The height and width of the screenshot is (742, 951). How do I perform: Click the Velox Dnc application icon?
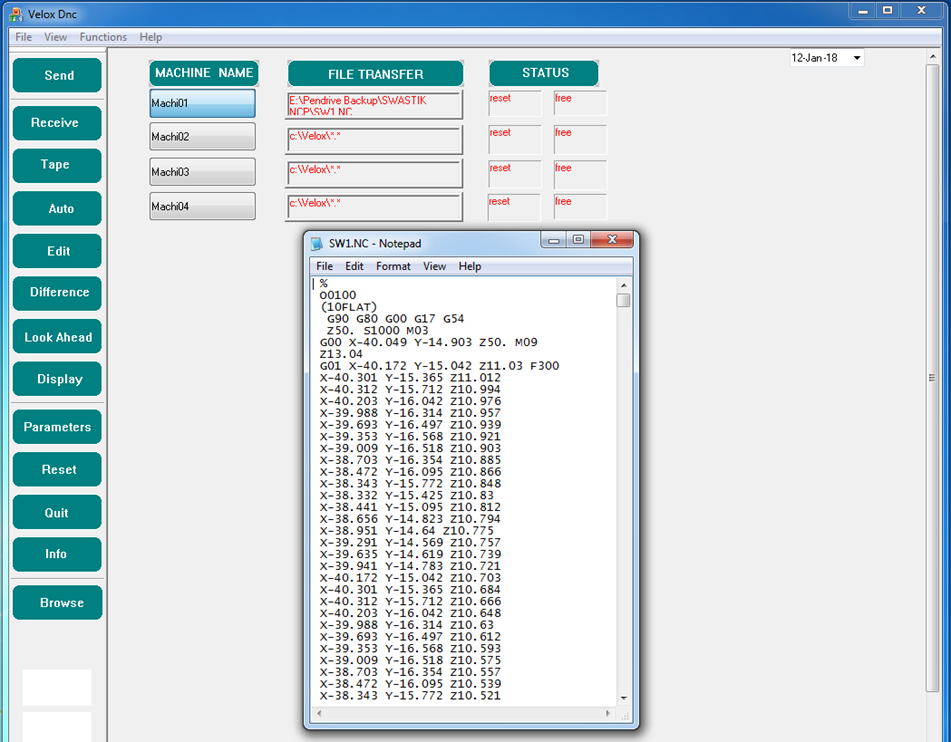pyautogui.click(x=14, y=13)
